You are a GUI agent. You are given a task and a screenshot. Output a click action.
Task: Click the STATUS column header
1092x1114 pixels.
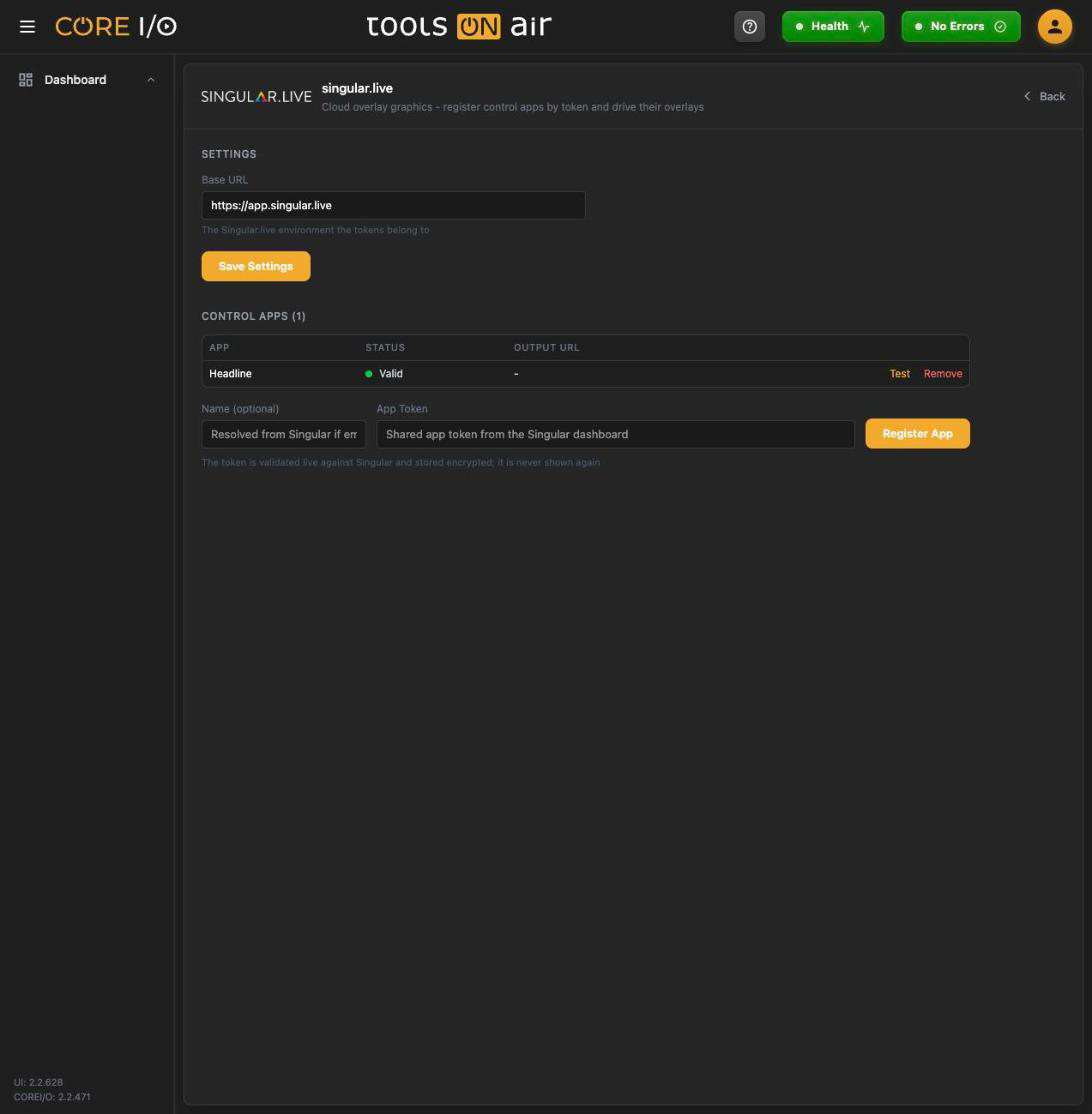pyautogui.click(x=385, y=347)
